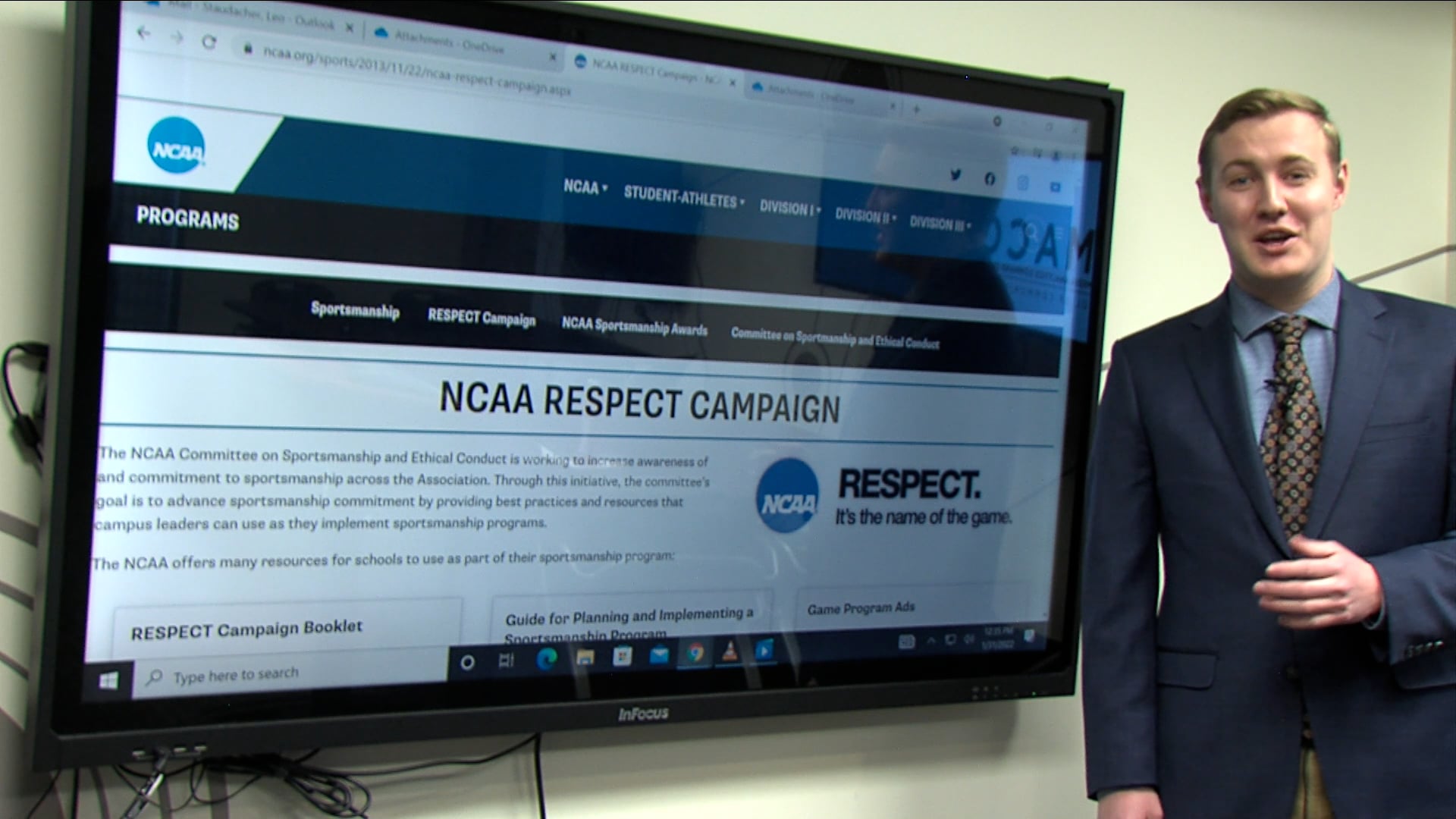Open Microsoft Store from taskbar
Viewport: 1456px width, 819px height.
tap(623, 655)
